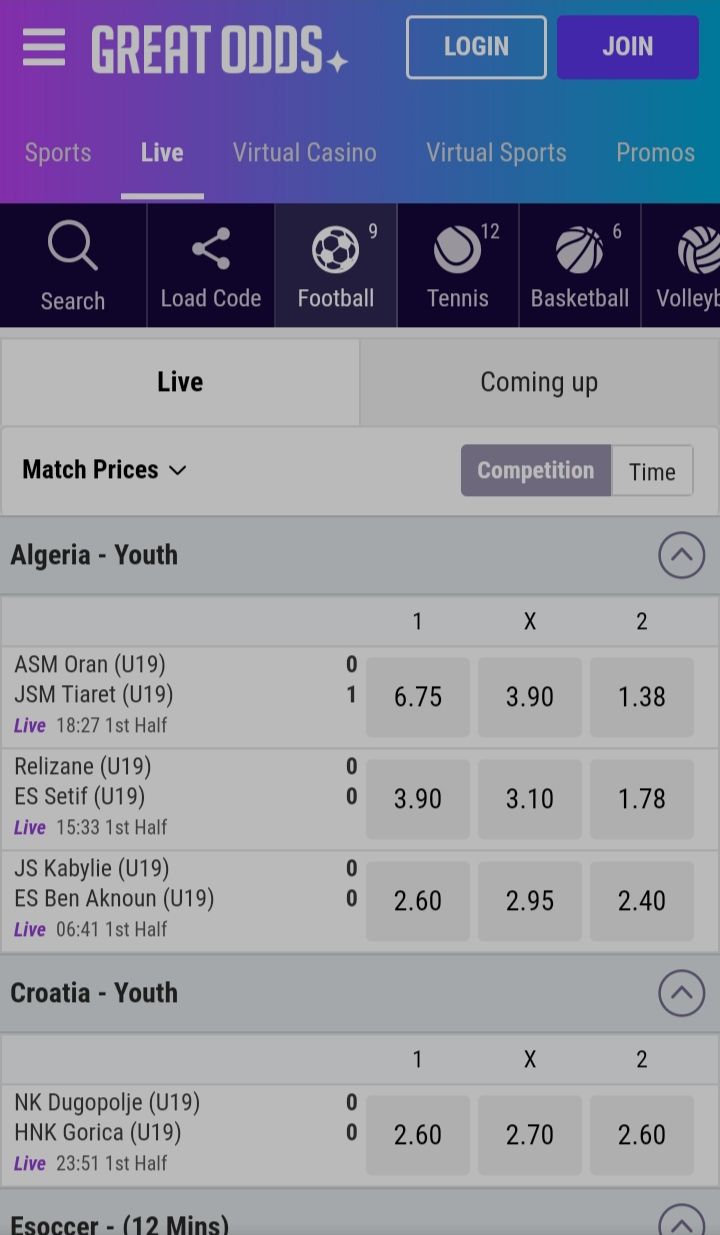The width and height of the screenshot is (720, 1235).
Task: Open the Sports tab
Action: (58, 153)
